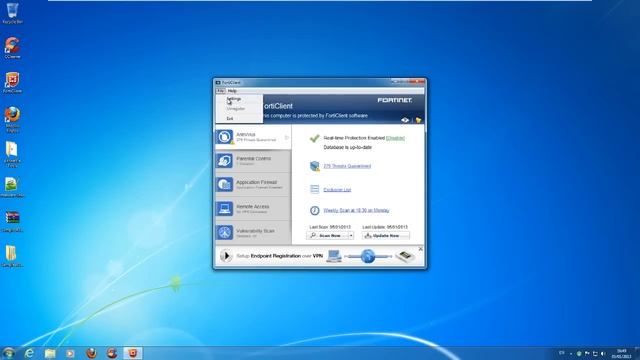Click the globe icon in VPN banner
Viewport: 640px width, 360px height.
(x=368, y=256)
